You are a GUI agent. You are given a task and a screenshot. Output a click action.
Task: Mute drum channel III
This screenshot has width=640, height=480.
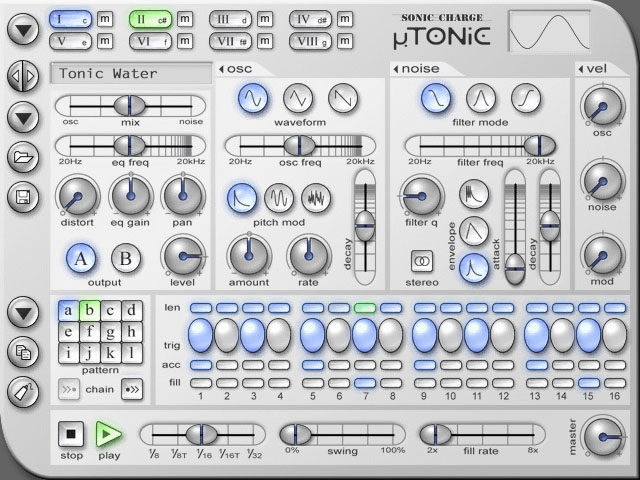265,19
